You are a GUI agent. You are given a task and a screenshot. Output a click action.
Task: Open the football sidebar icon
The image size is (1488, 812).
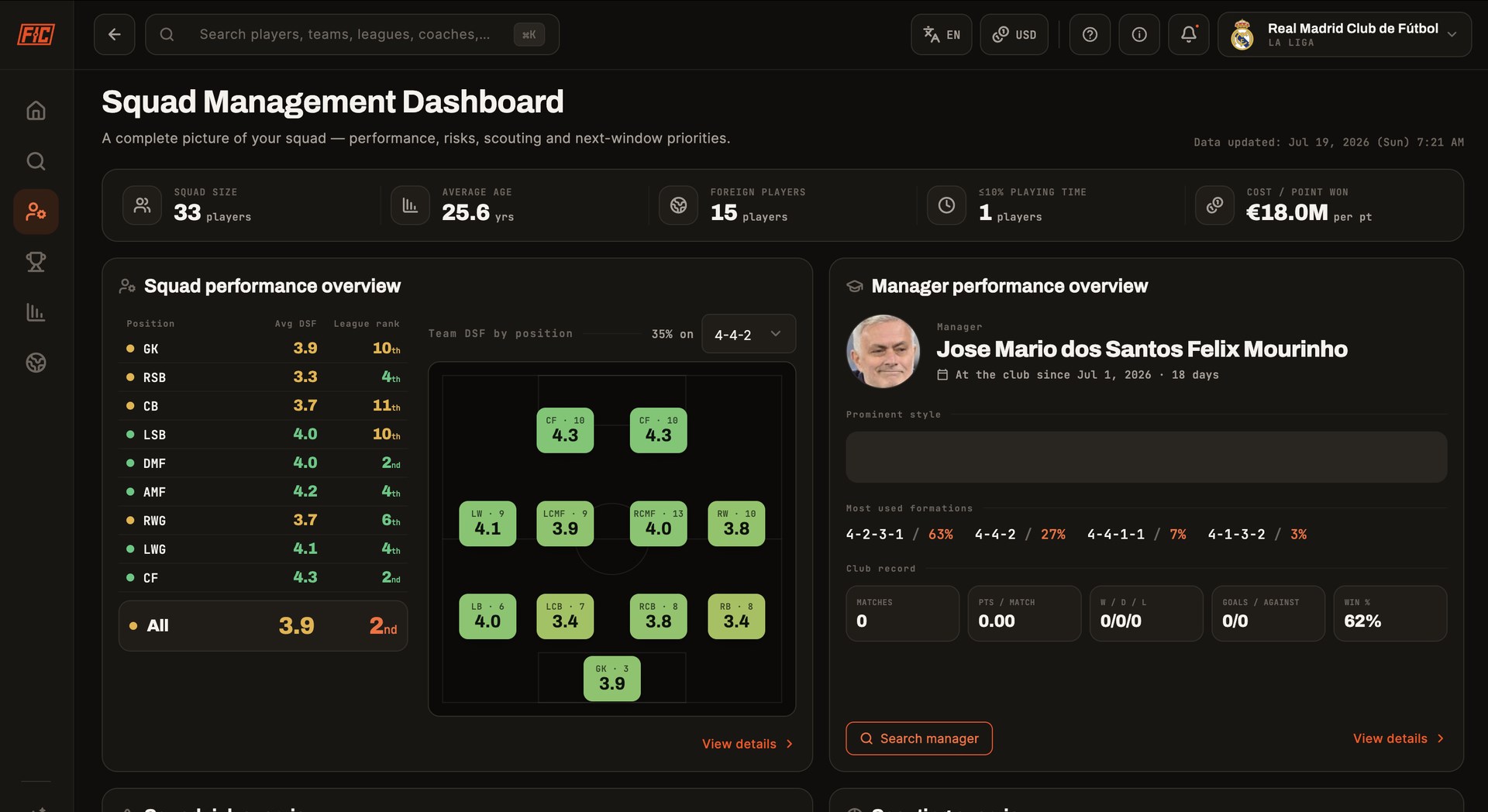click(x=36, y=363)
